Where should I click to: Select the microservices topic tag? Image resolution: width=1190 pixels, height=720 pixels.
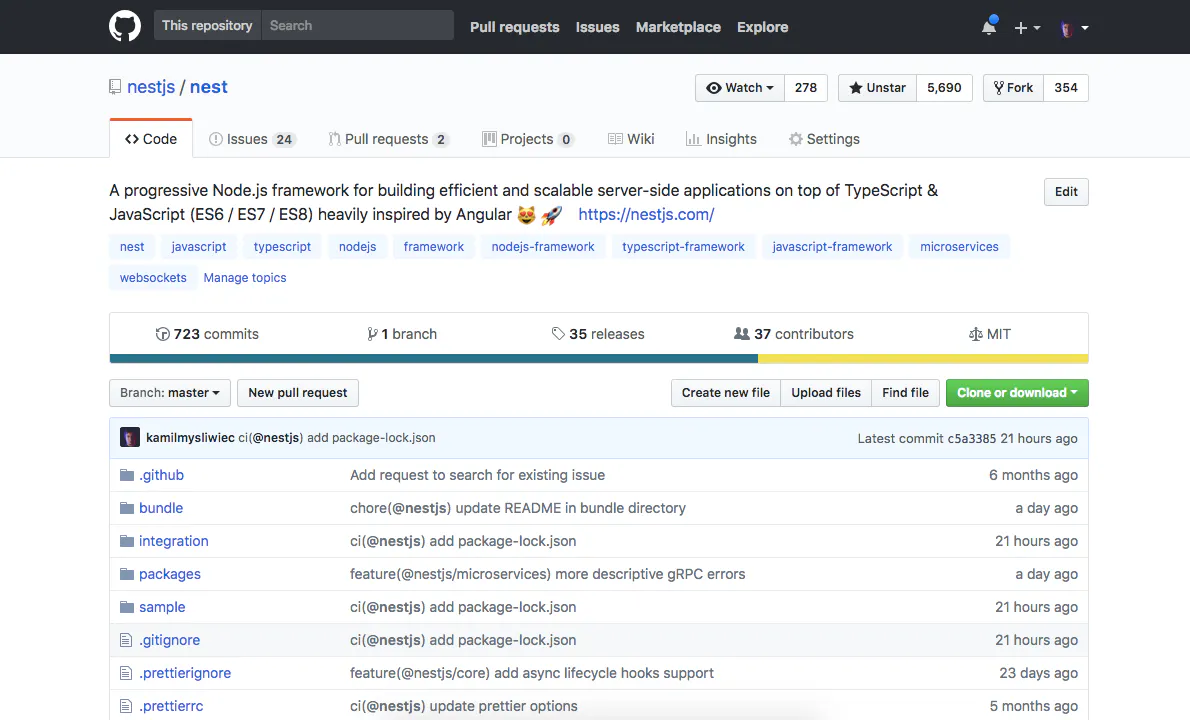click(x=959, y=247)
